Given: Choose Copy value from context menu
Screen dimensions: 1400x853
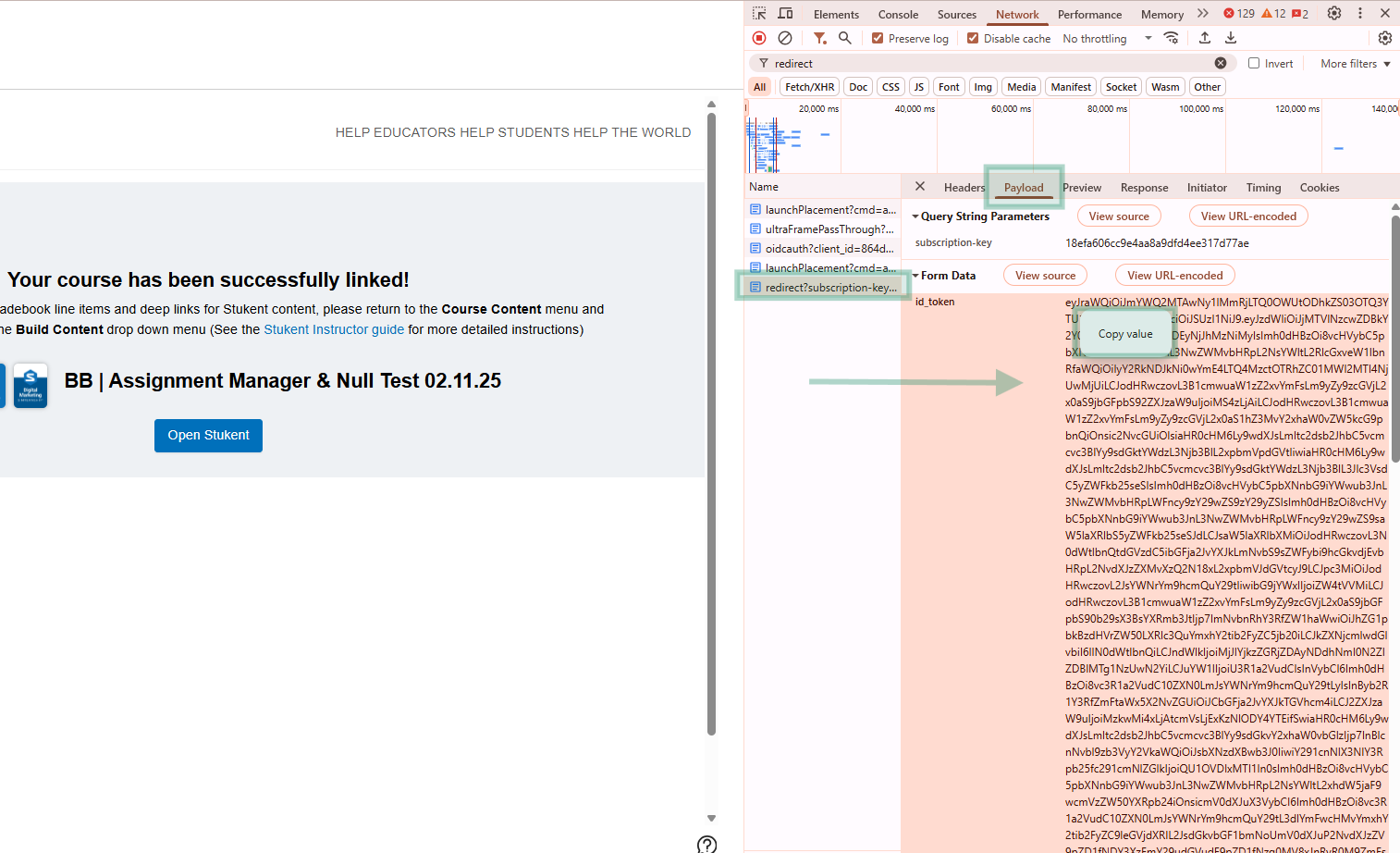Looking at the screenshot, I should [x=1125, y=334].
